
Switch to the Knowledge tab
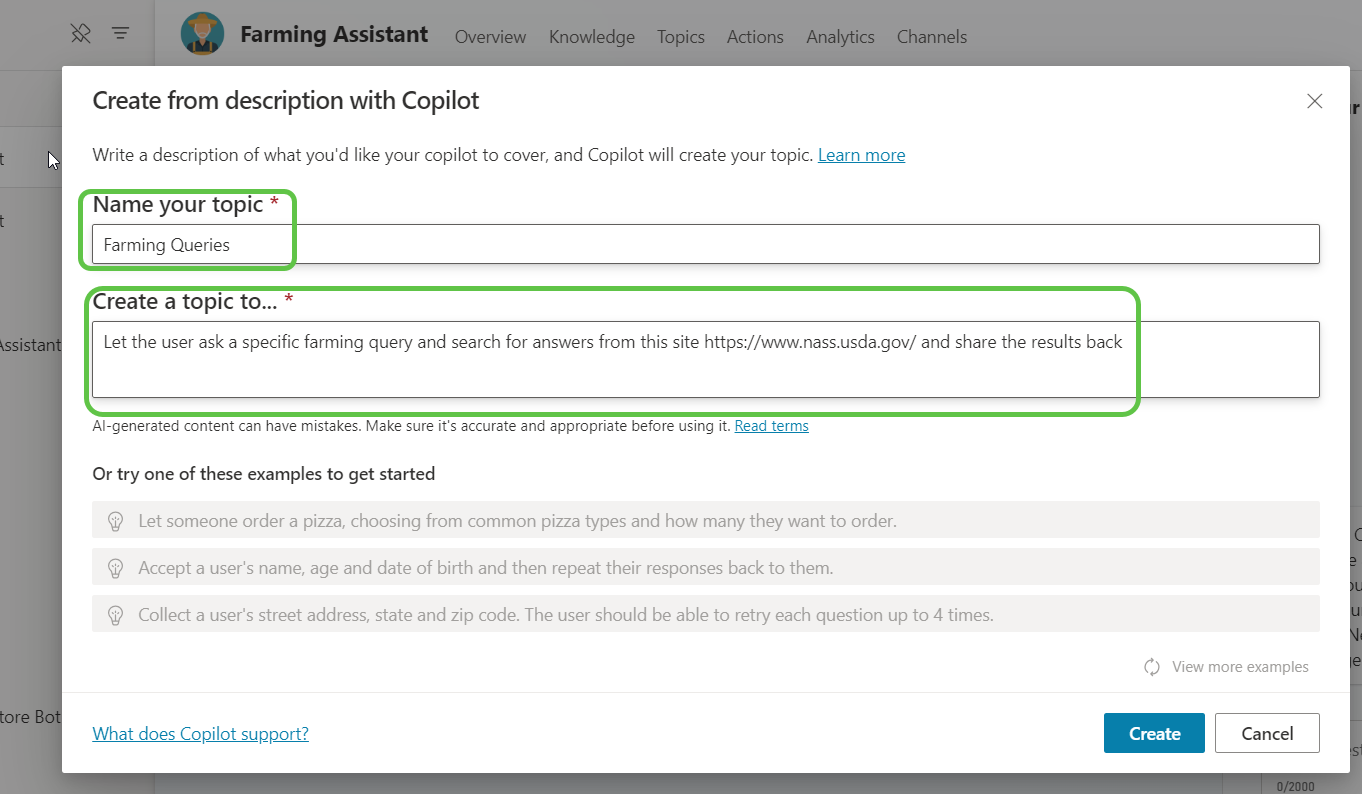click(591, 37)
